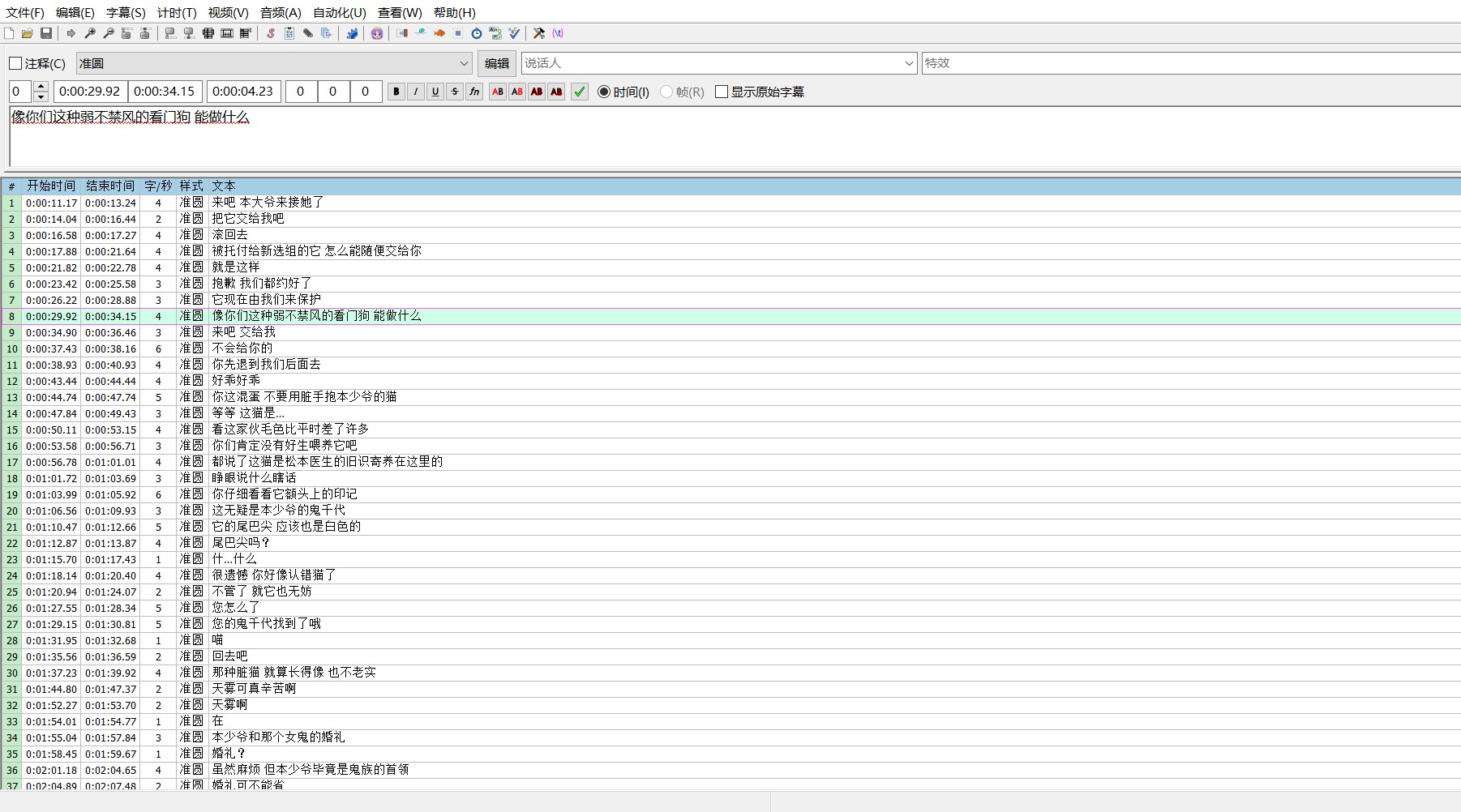1461x812 pixels.
Task: Open the Fonts Collector icon
Action: coord(327,33)
